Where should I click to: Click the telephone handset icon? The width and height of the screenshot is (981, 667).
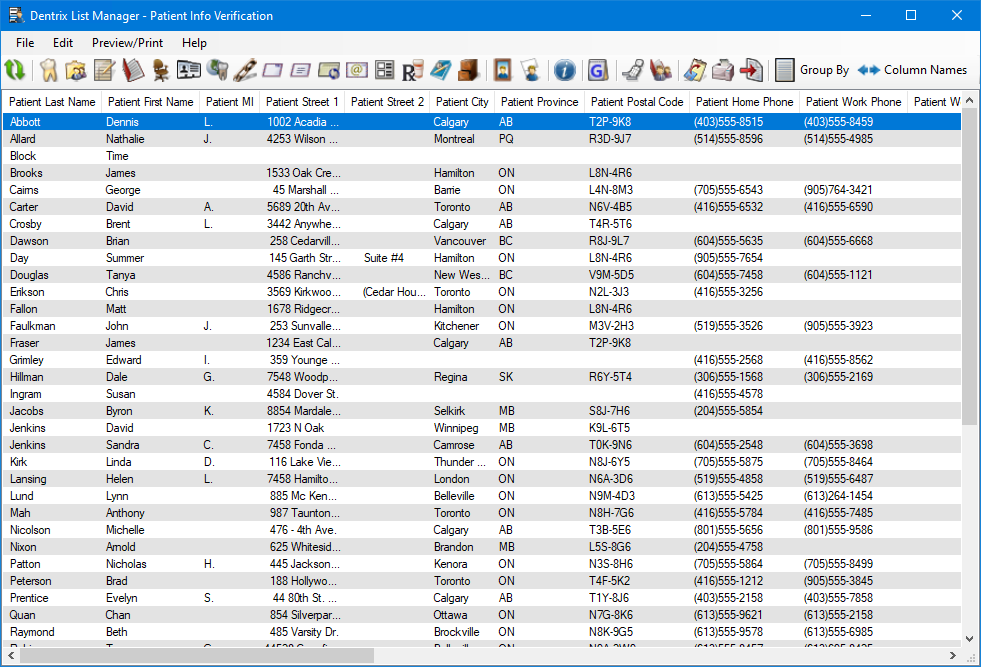click(633, 69)
